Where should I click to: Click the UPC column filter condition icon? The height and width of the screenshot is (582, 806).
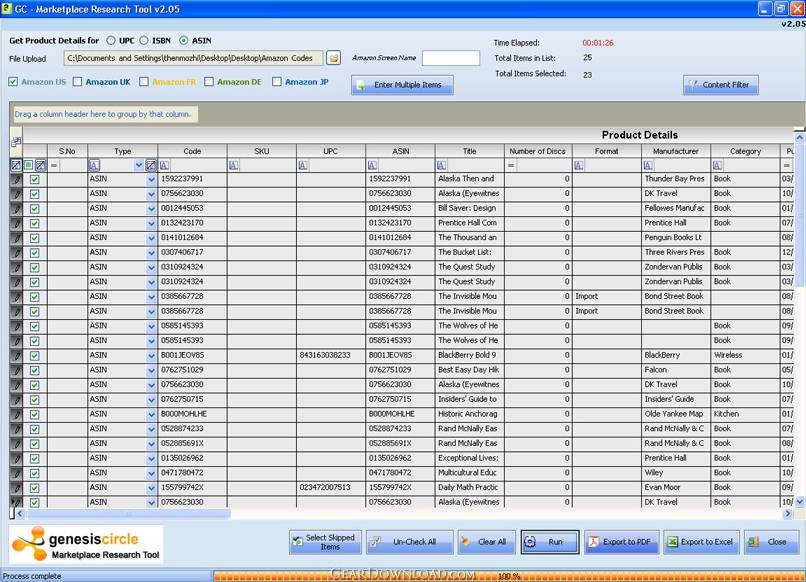pos(303,165)
